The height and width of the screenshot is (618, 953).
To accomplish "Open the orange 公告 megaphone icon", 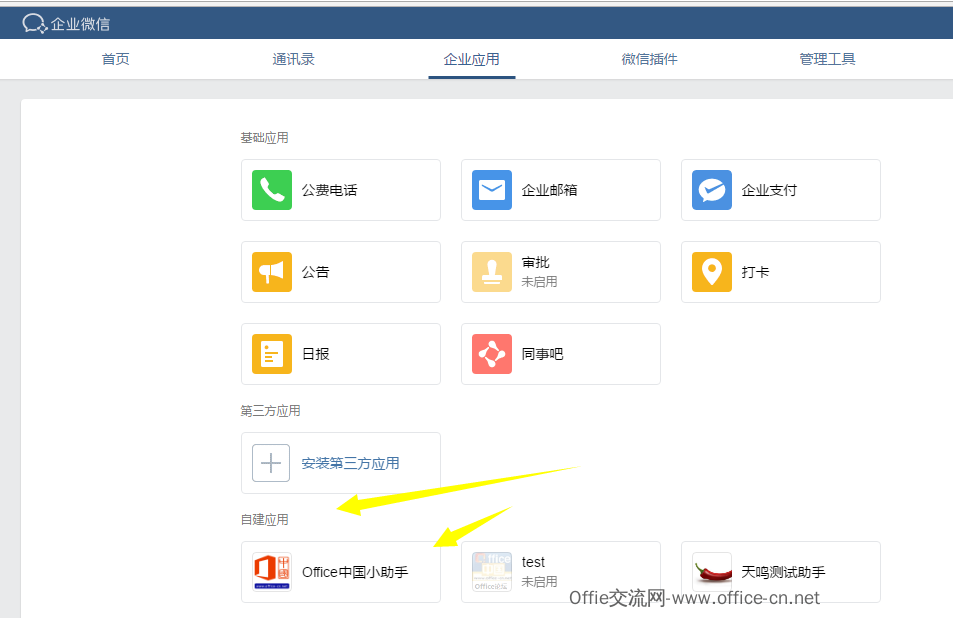I will (x=272, y=272).
